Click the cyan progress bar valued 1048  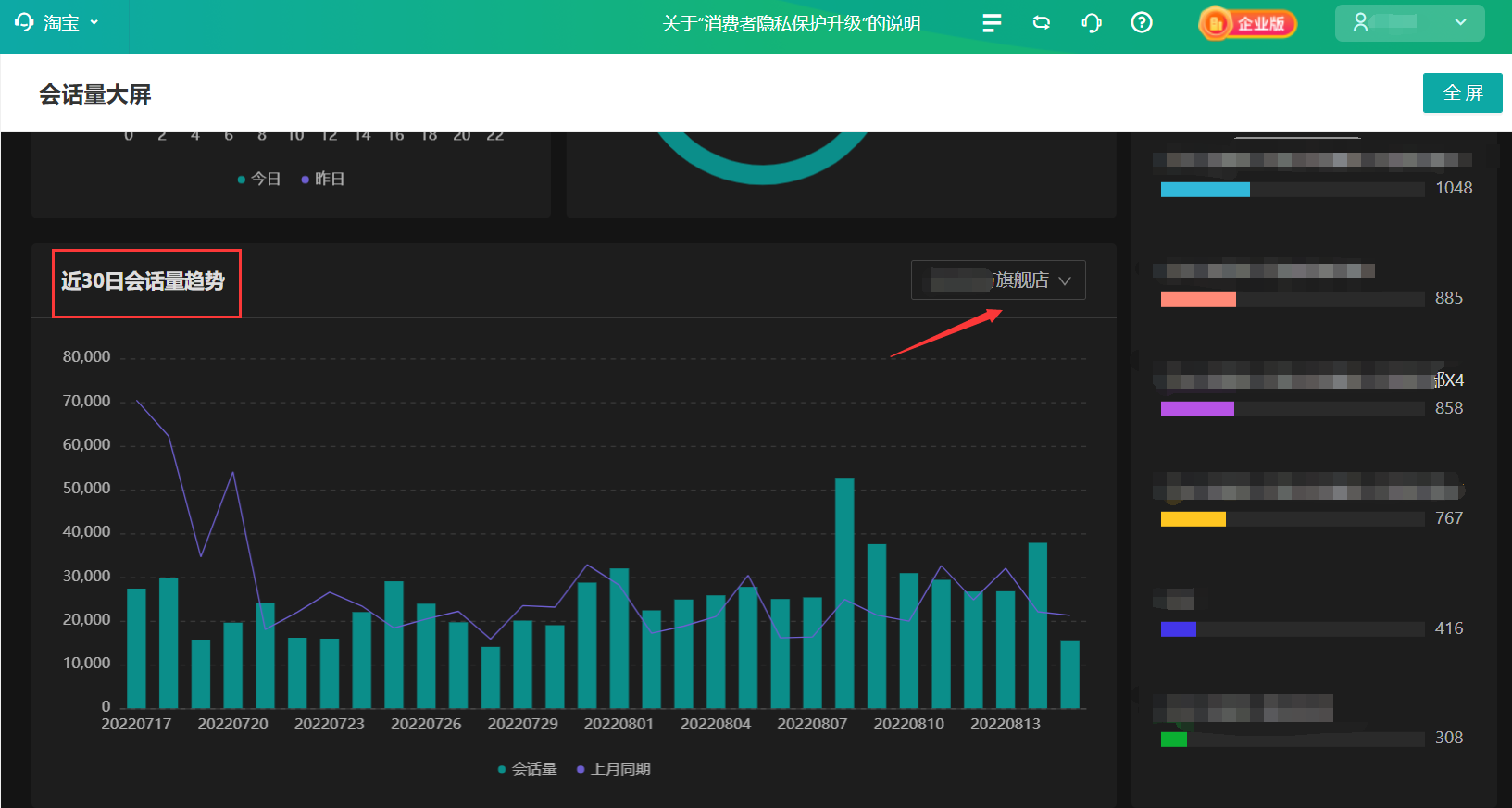(1206, 190)
